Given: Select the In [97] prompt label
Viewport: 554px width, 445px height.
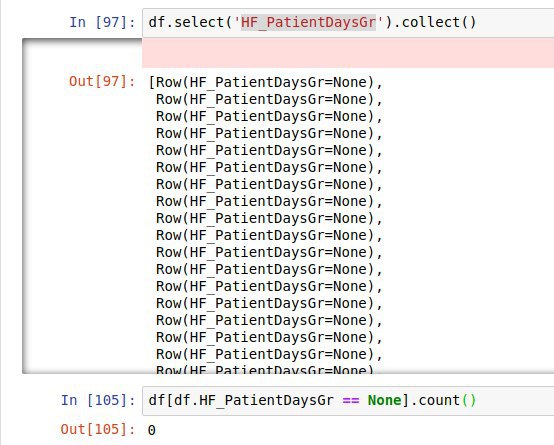Looking at the screenshot, I should pyautogui.click(x=102, y=22).
